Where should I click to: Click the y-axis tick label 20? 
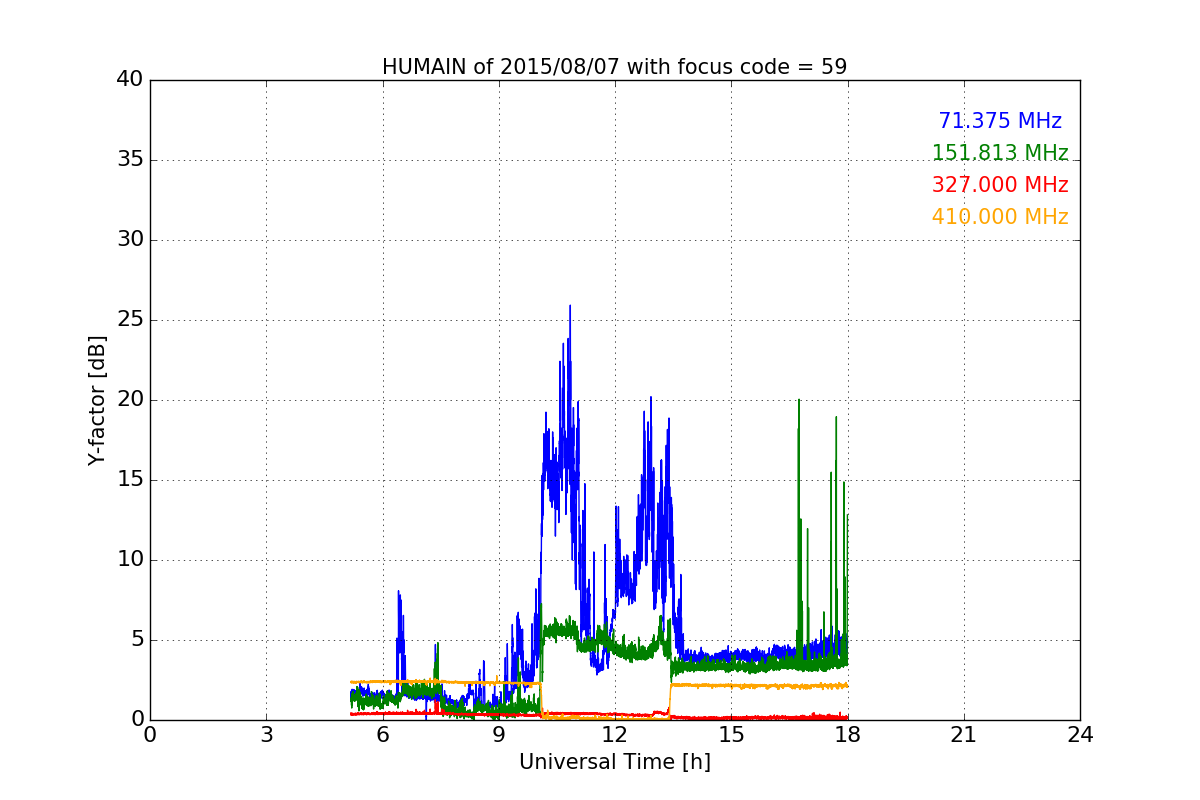(x=130, y=400)
